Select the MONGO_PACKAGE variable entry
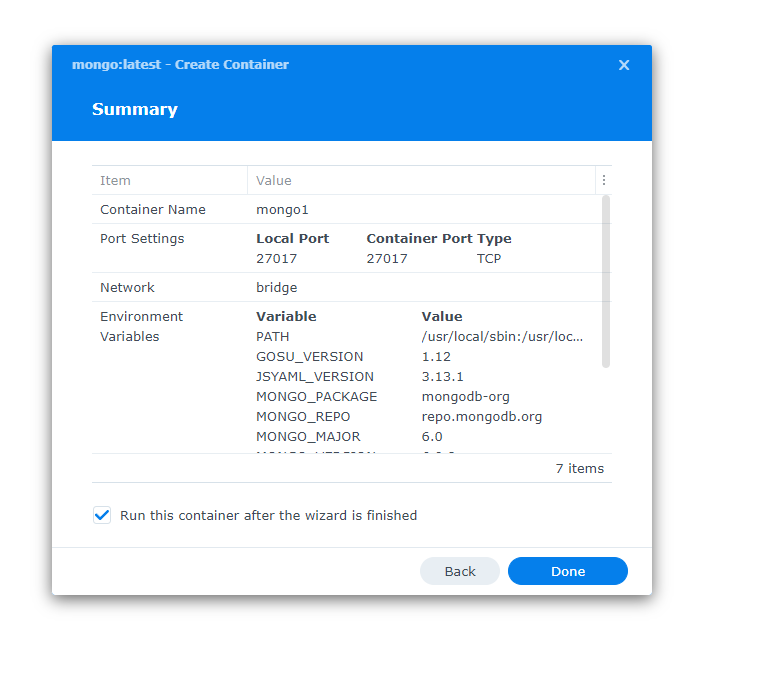The height and width of the screenshot is (687, 772). [316, 397]
